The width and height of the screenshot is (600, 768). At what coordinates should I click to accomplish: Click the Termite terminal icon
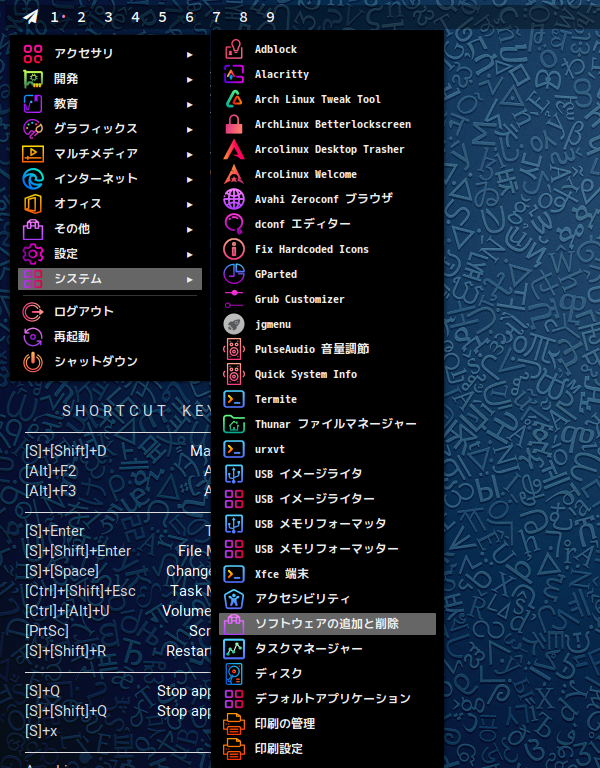point(234,399)
